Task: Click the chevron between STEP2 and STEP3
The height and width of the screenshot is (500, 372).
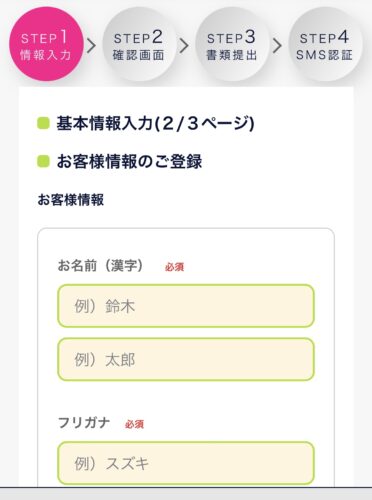Action: click(184, 46)
